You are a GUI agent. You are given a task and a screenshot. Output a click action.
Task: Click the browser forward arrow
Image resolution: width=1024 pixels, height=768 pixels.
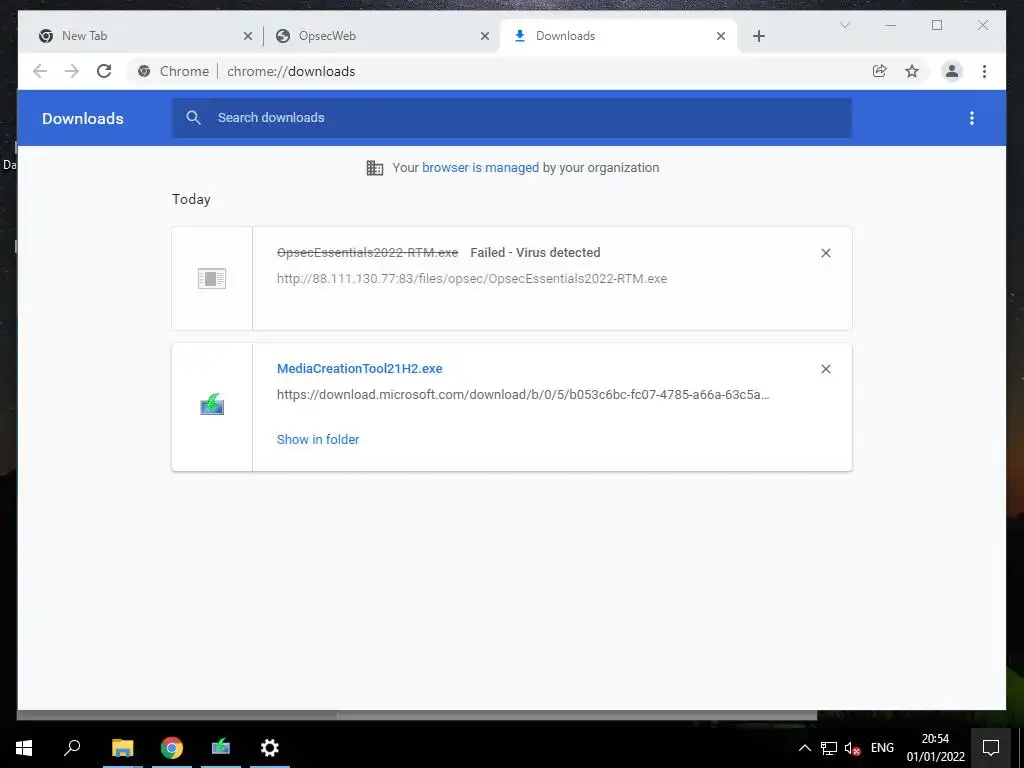coord(72,71)
